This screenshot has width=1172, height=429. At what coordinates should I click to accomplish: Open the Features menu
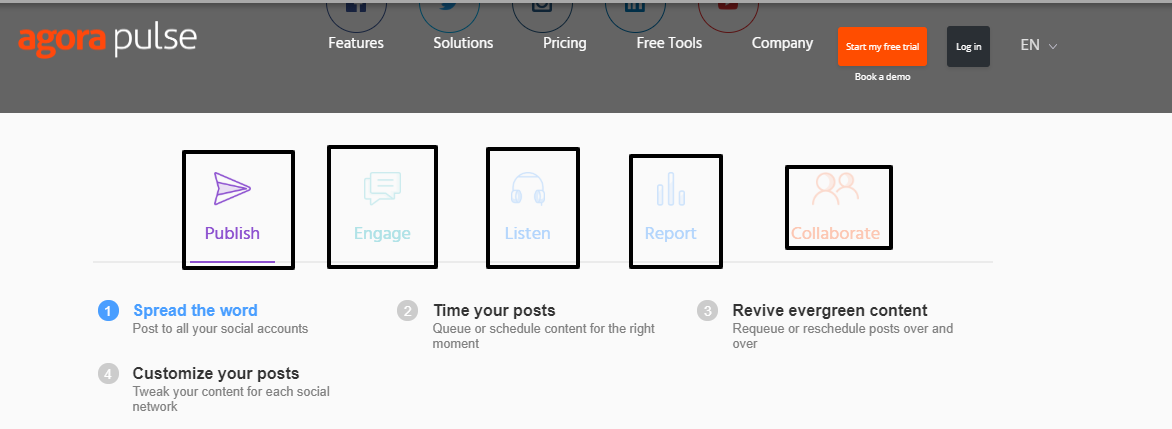pos(356,43)
